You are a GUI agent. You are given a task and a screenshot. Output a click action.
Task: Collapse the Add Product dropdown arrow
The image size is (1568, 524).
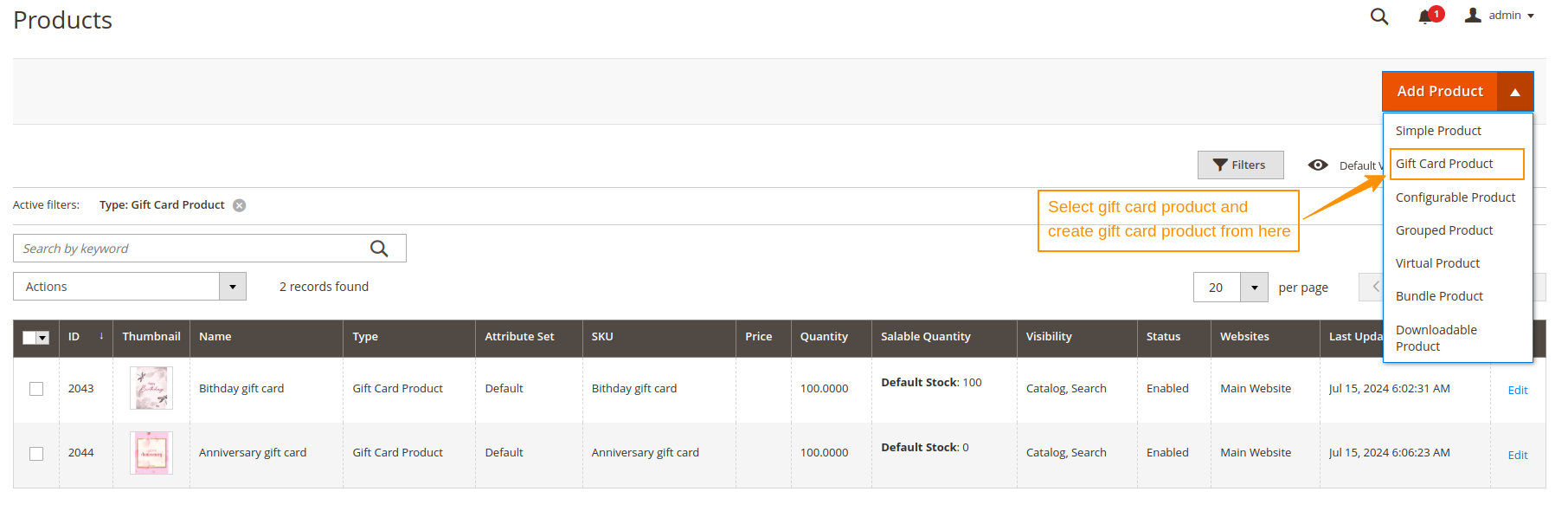pos(1515,92)
